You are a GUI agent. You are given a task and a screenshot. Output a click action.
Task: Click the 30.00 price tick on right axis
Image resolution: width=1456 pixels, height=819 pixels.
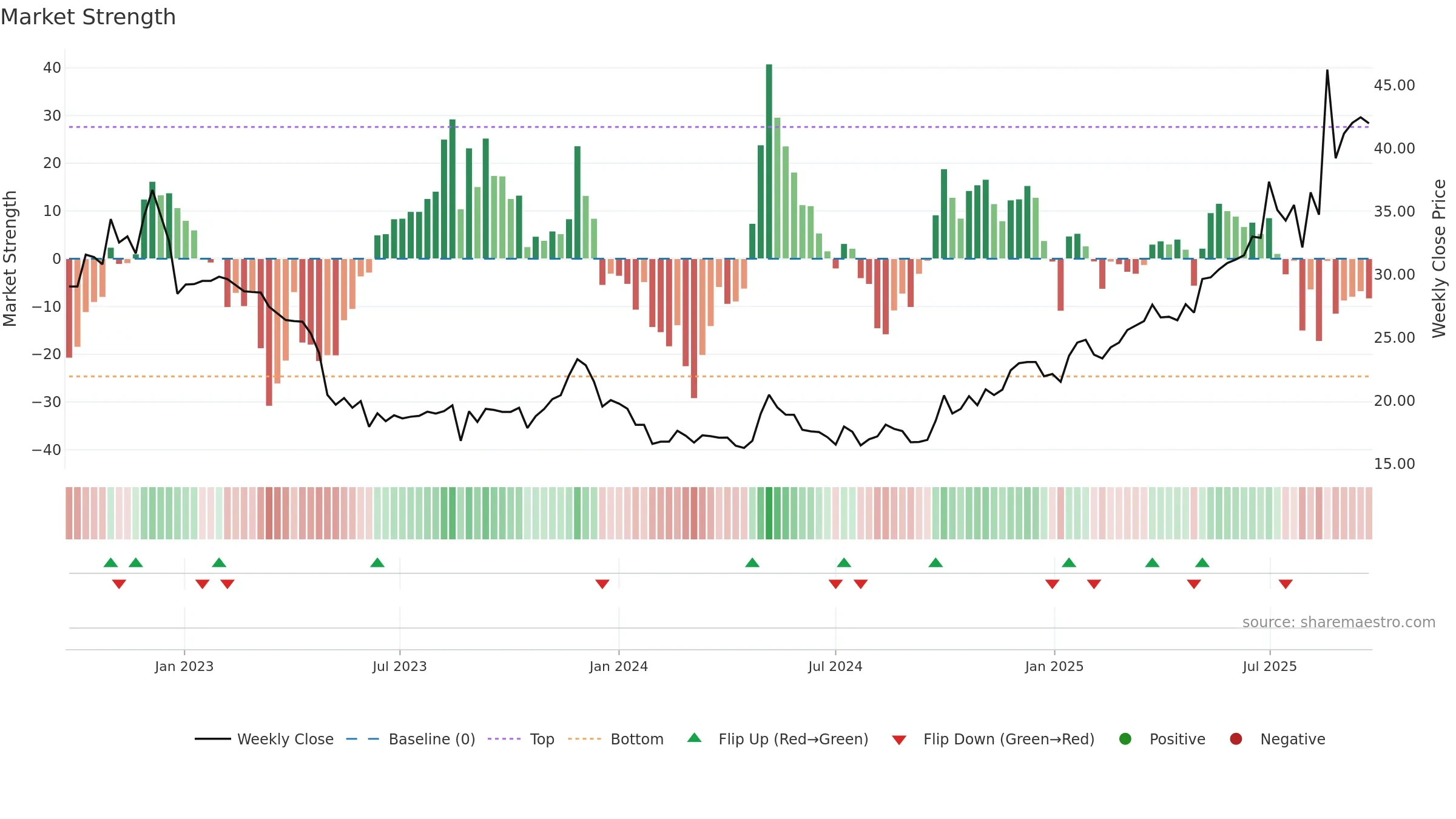tap(1395, 275)
